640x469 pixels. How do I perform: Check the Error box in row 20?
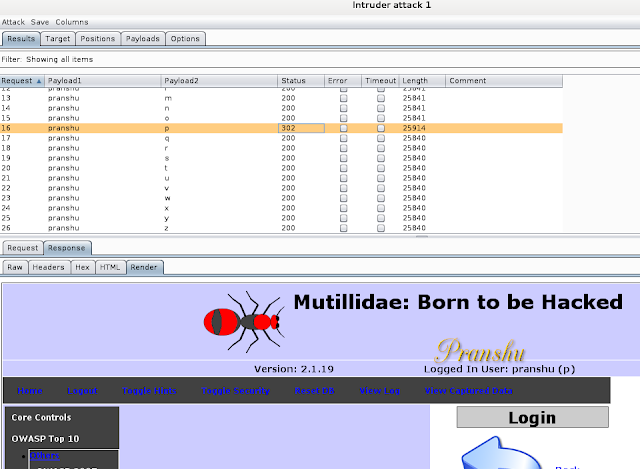[x=344, y=168]
